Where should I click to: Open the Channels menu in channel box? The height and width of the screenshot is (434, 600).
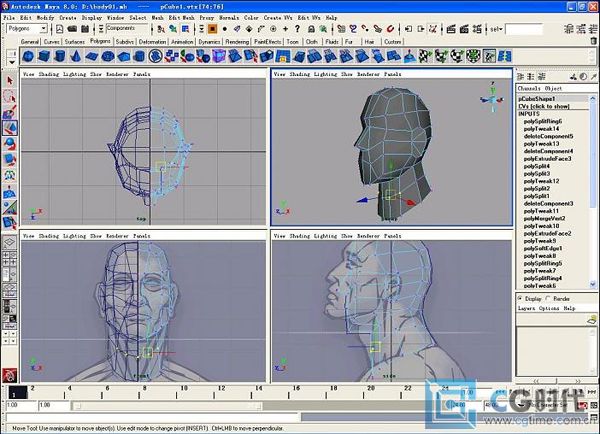(x=529, y=88)
